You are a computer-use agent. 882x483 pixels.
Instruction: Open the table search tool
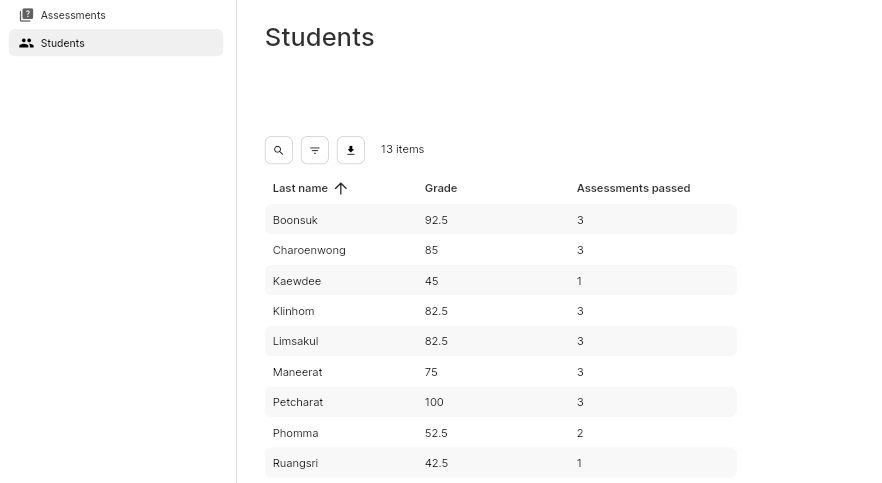point(279,150)
